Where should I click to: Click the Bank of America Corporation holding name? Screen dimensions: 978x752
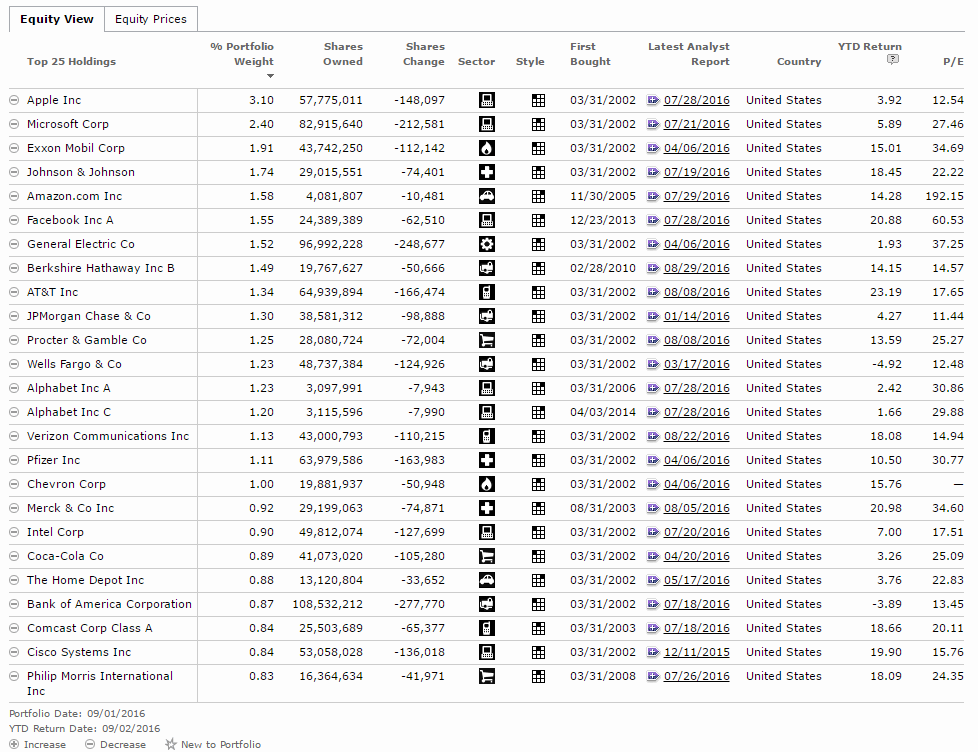109,604
